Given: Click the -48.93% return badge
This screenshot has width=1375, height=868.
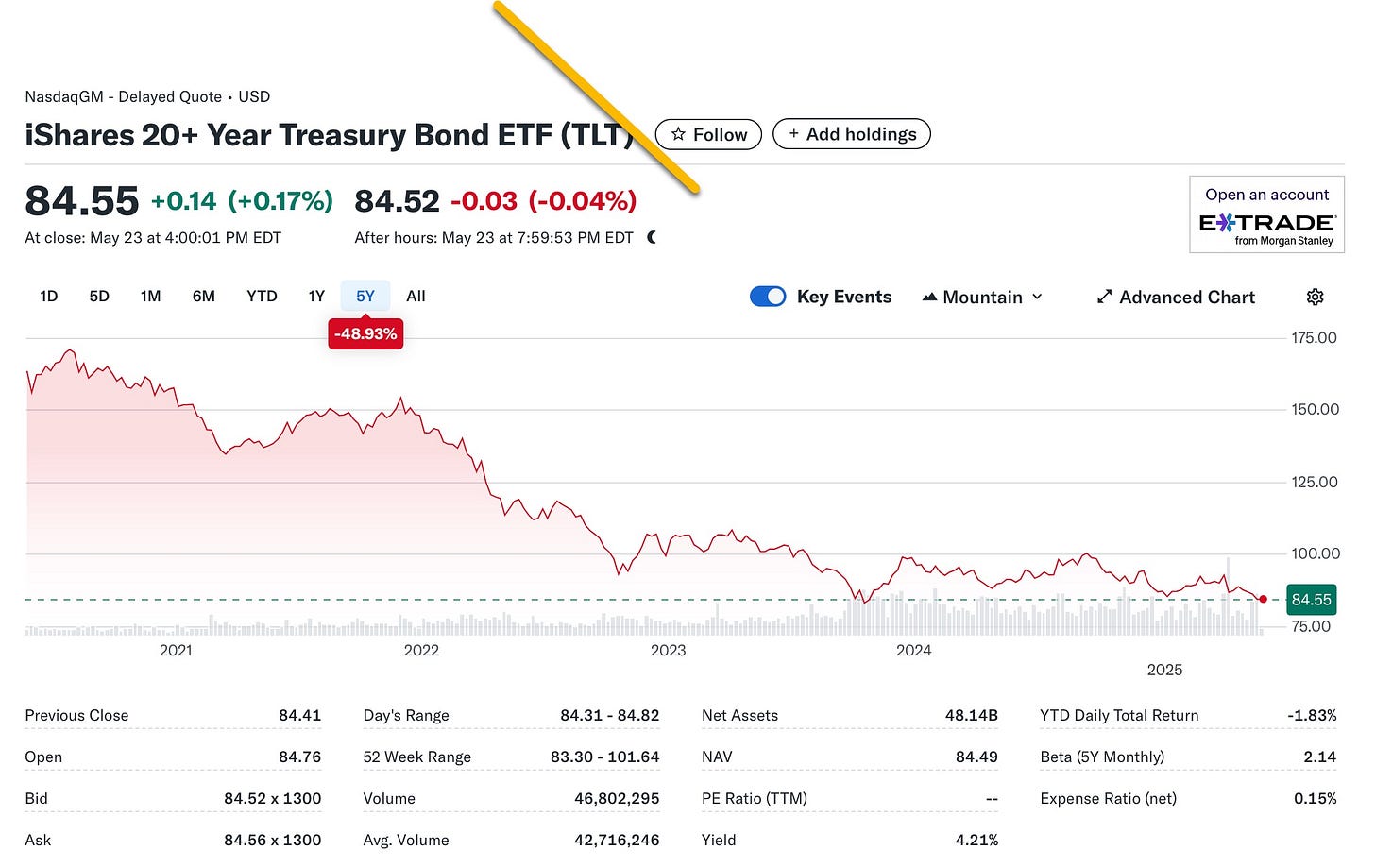Looking at the screenshot, I should coord(365,333).
